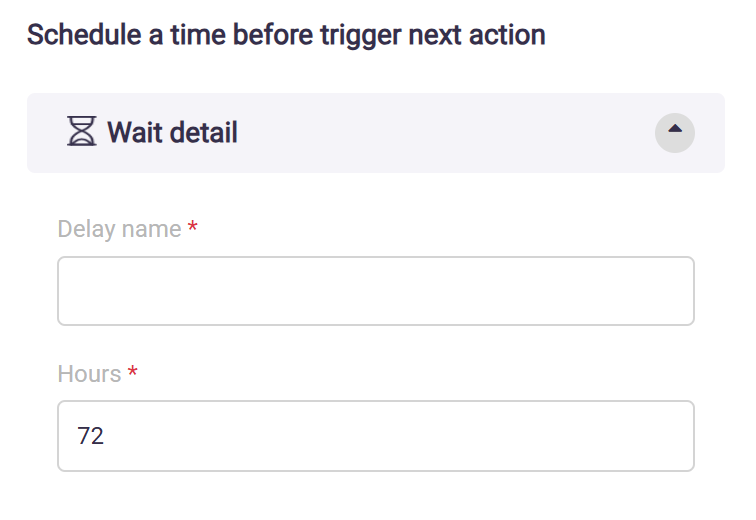756x520 pixels.
Task: Focus the empty Delay name text field
Action: (x=375, y=291)
